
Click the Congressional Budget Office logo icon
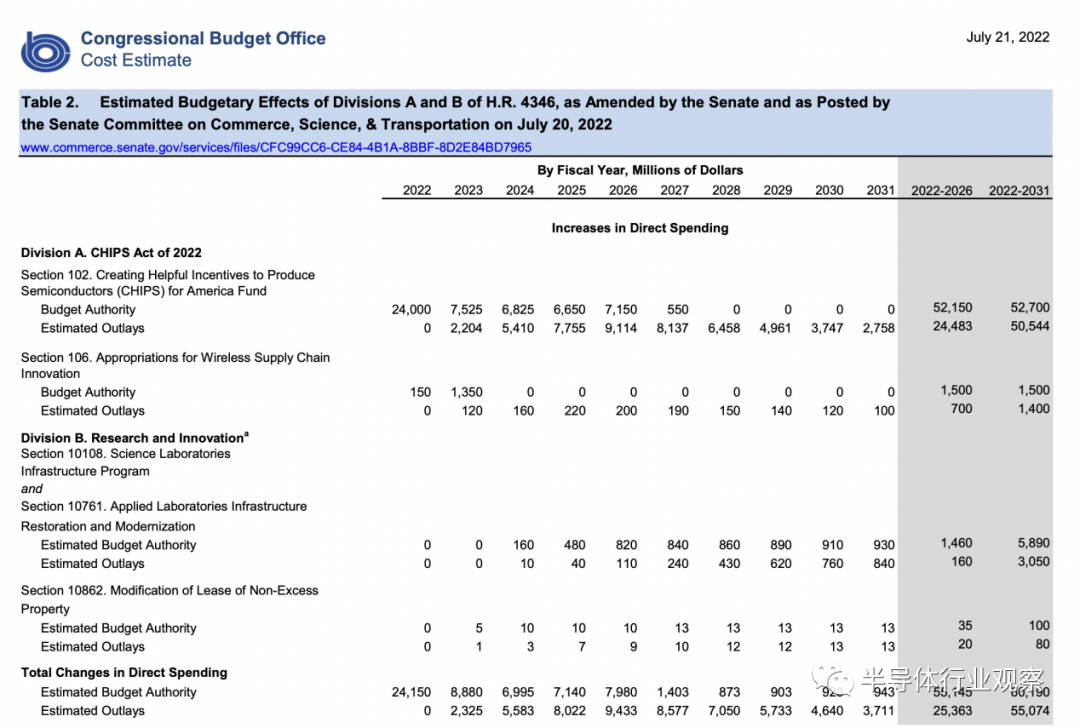click(x=45, y=52)
